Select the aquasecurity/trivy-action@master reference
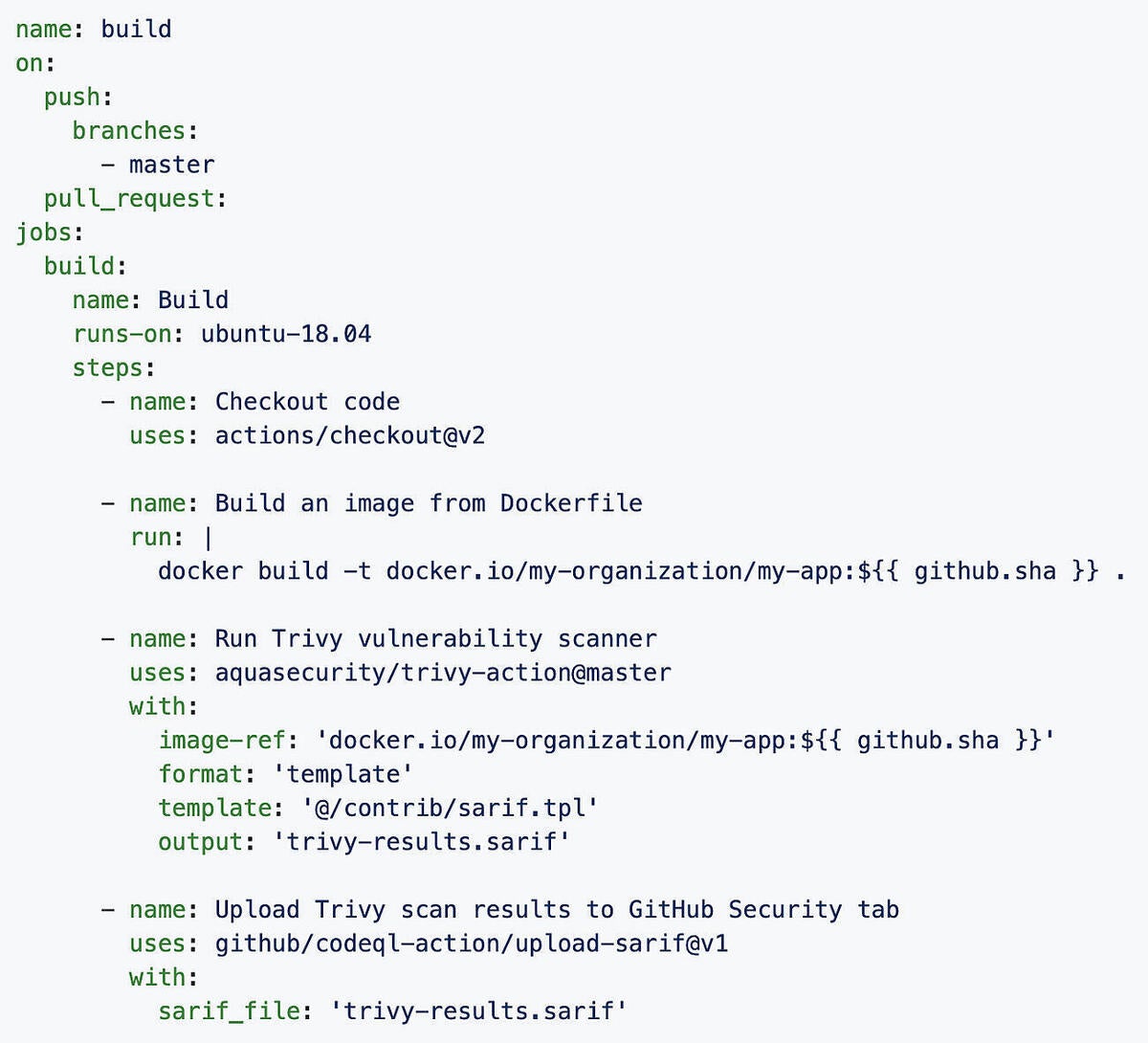Screen dimensions: 1148x1043 [443, 673]
